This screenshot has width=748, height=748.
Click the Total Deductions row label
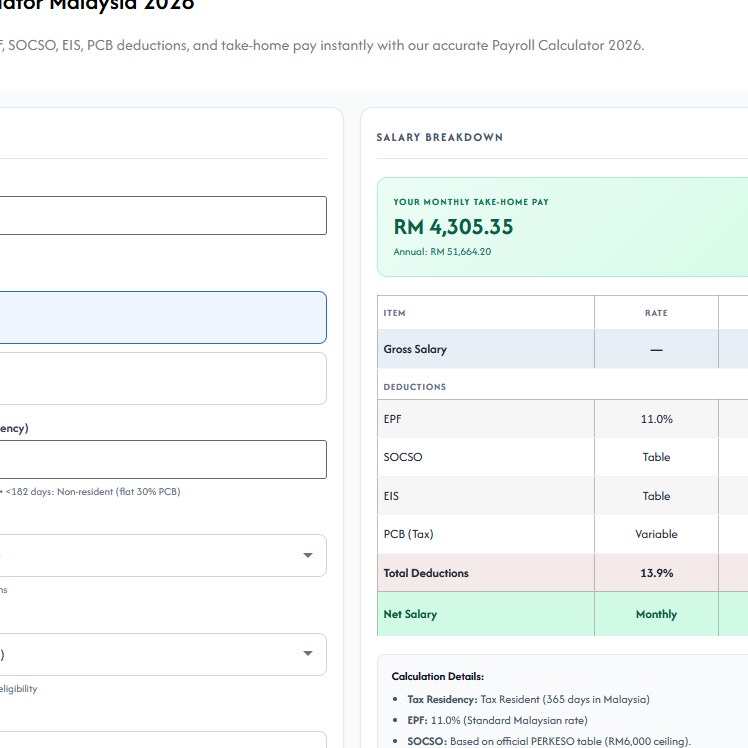click(426, 573)
